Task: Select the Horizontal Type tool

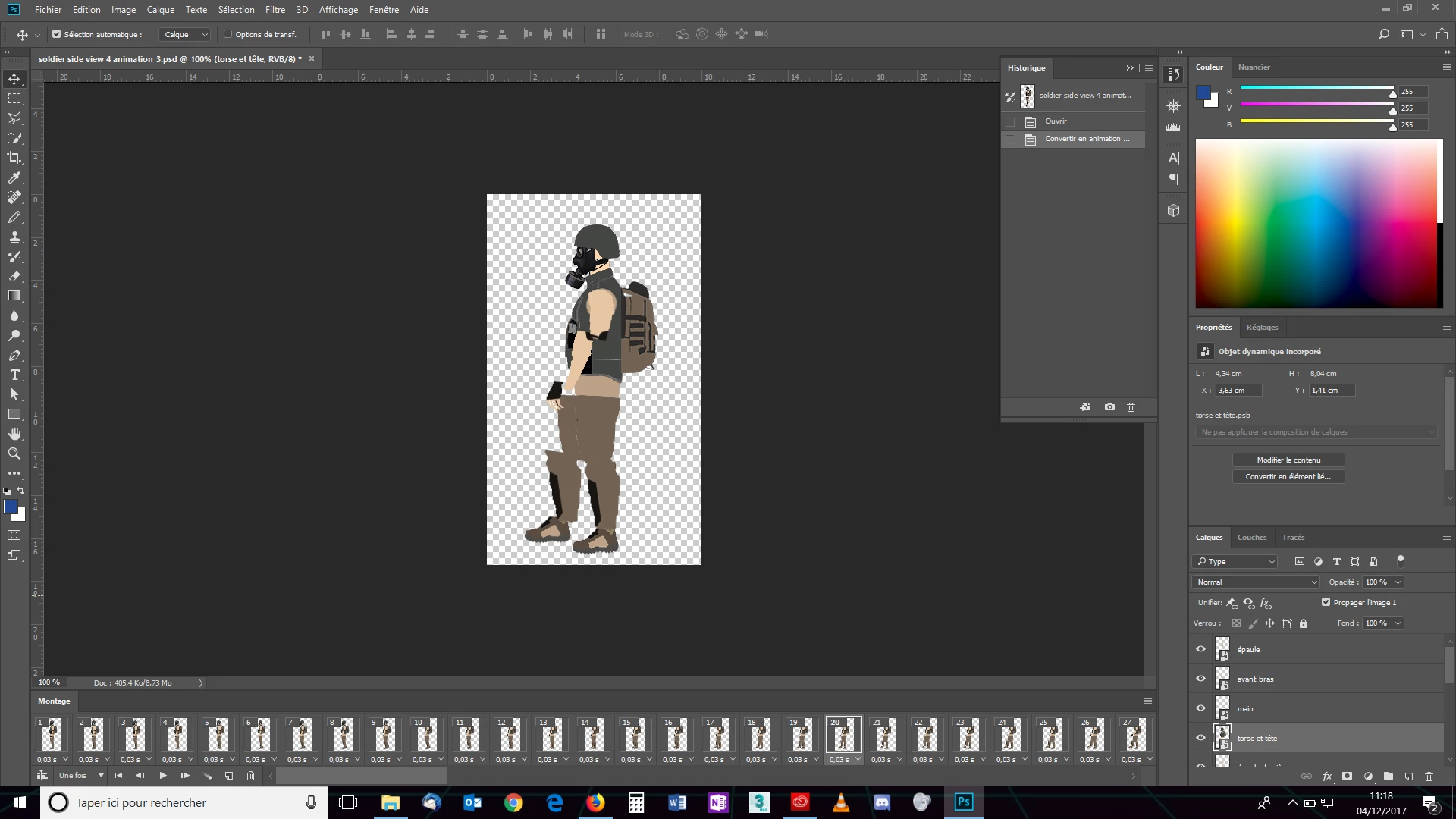Action: click(x=14, y=375)
